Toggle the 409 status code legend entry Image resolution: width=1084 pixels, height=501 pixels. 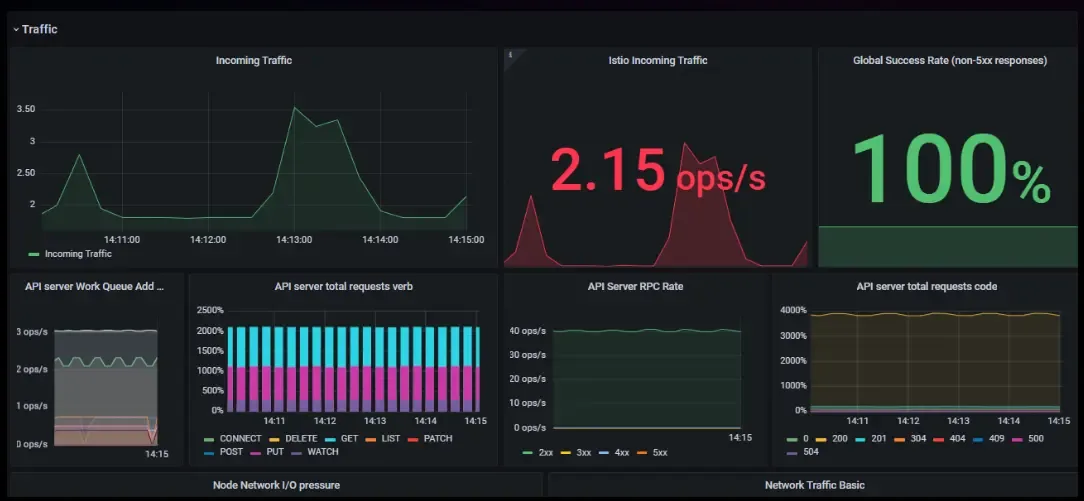tap(989, 439)
